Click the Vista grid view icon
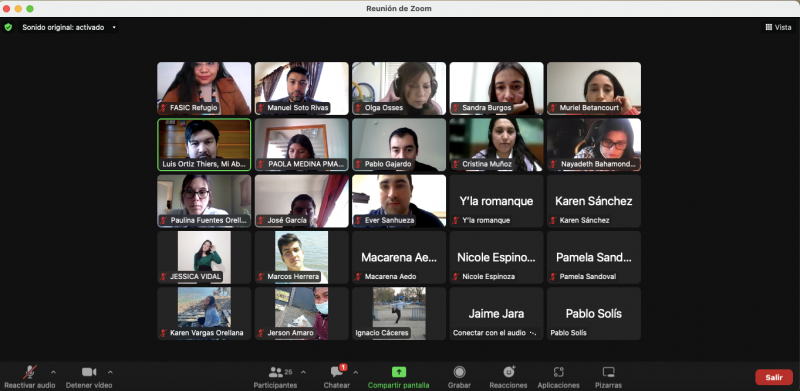This screenshot has height=391, width=800. 769,27
